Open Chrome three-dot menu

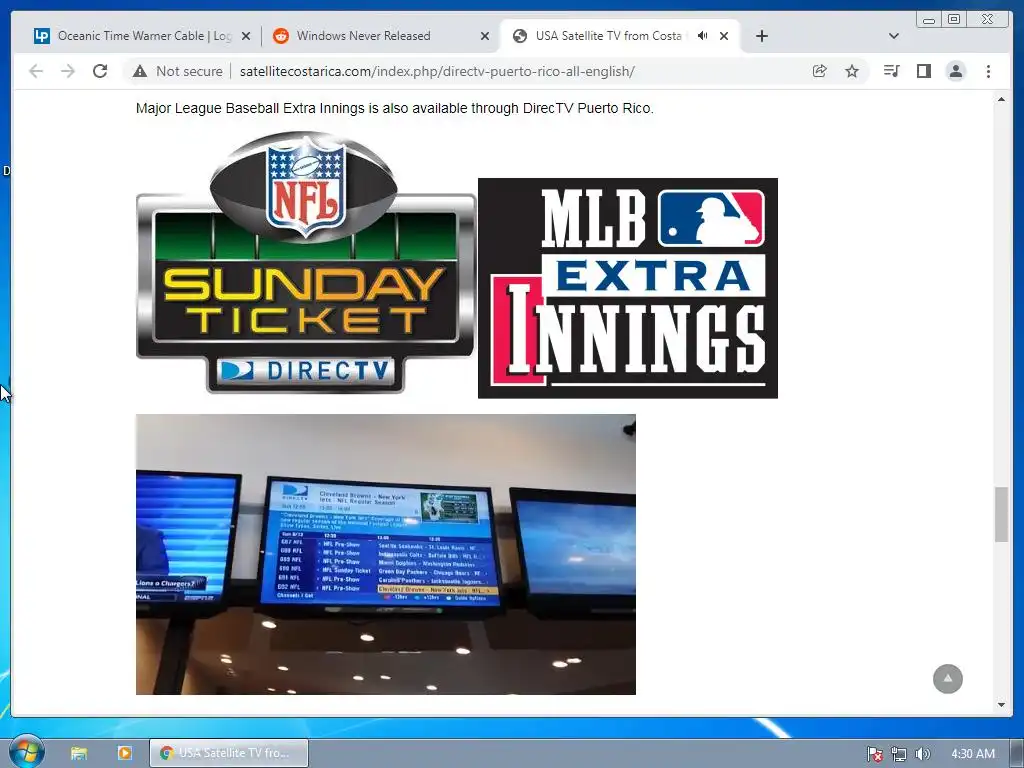988,71
